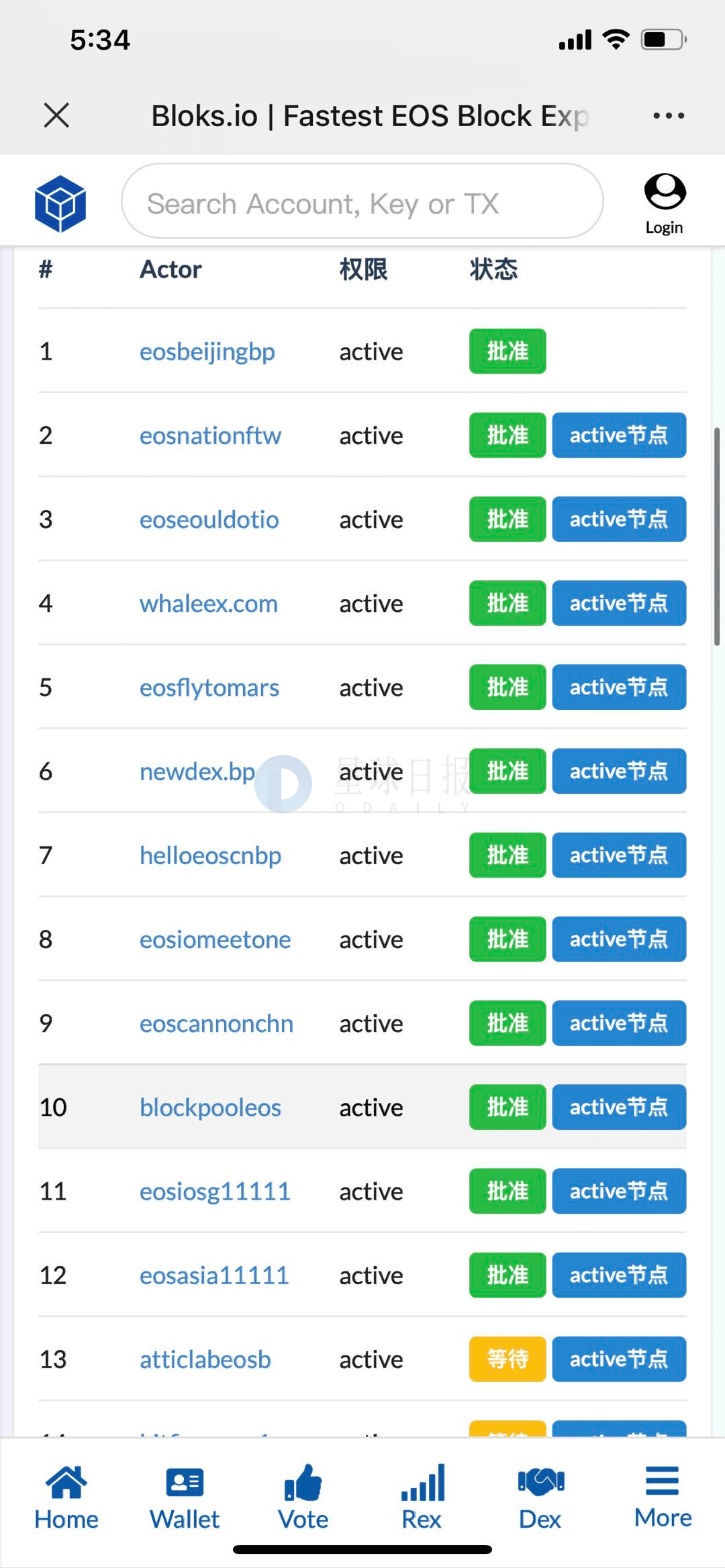
Task: Open the Dex handshake tab
Action: [x=540, y=1497]
